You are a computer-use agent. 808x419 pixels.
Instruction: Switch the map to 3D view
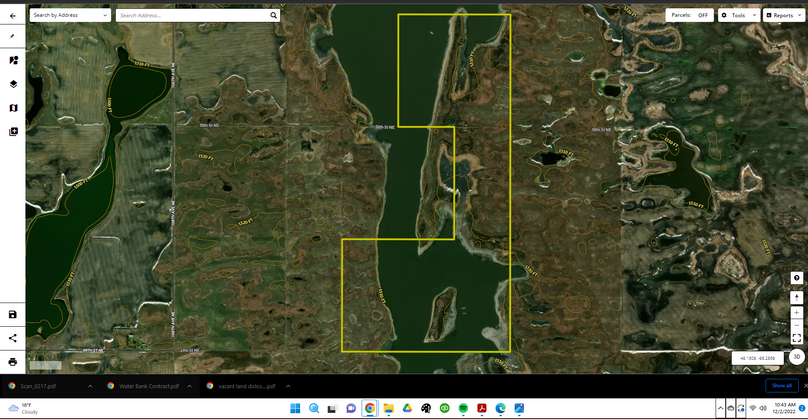point(797,357)
